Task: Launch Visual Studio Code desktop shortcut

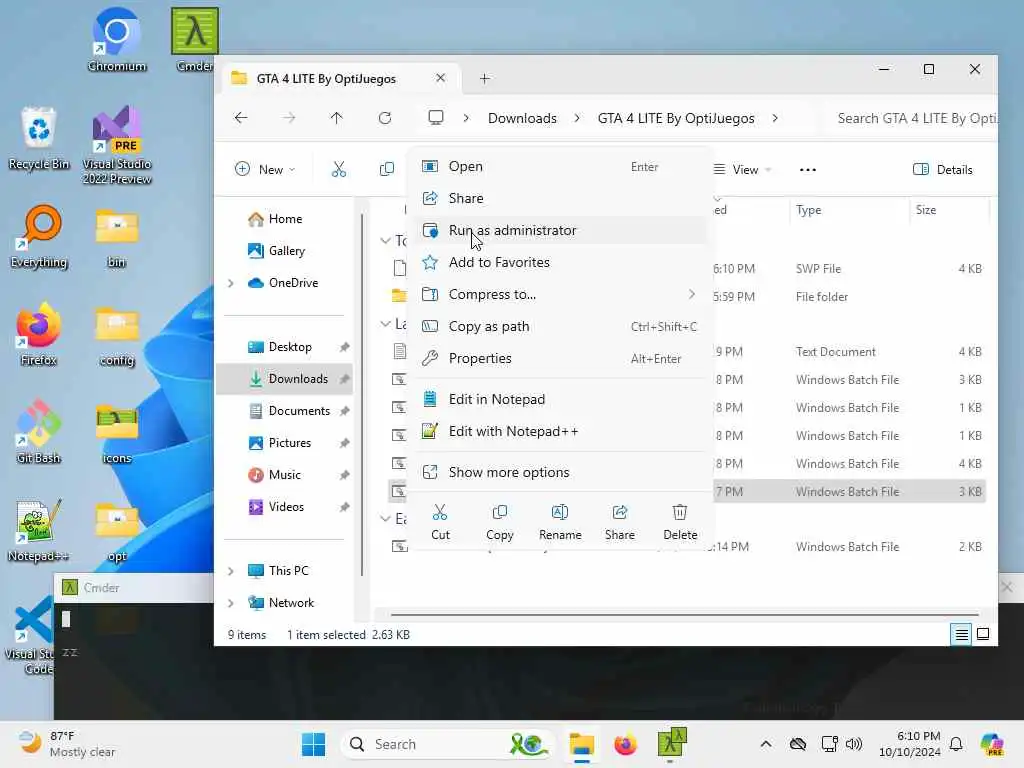Action: tap(29, 634)
